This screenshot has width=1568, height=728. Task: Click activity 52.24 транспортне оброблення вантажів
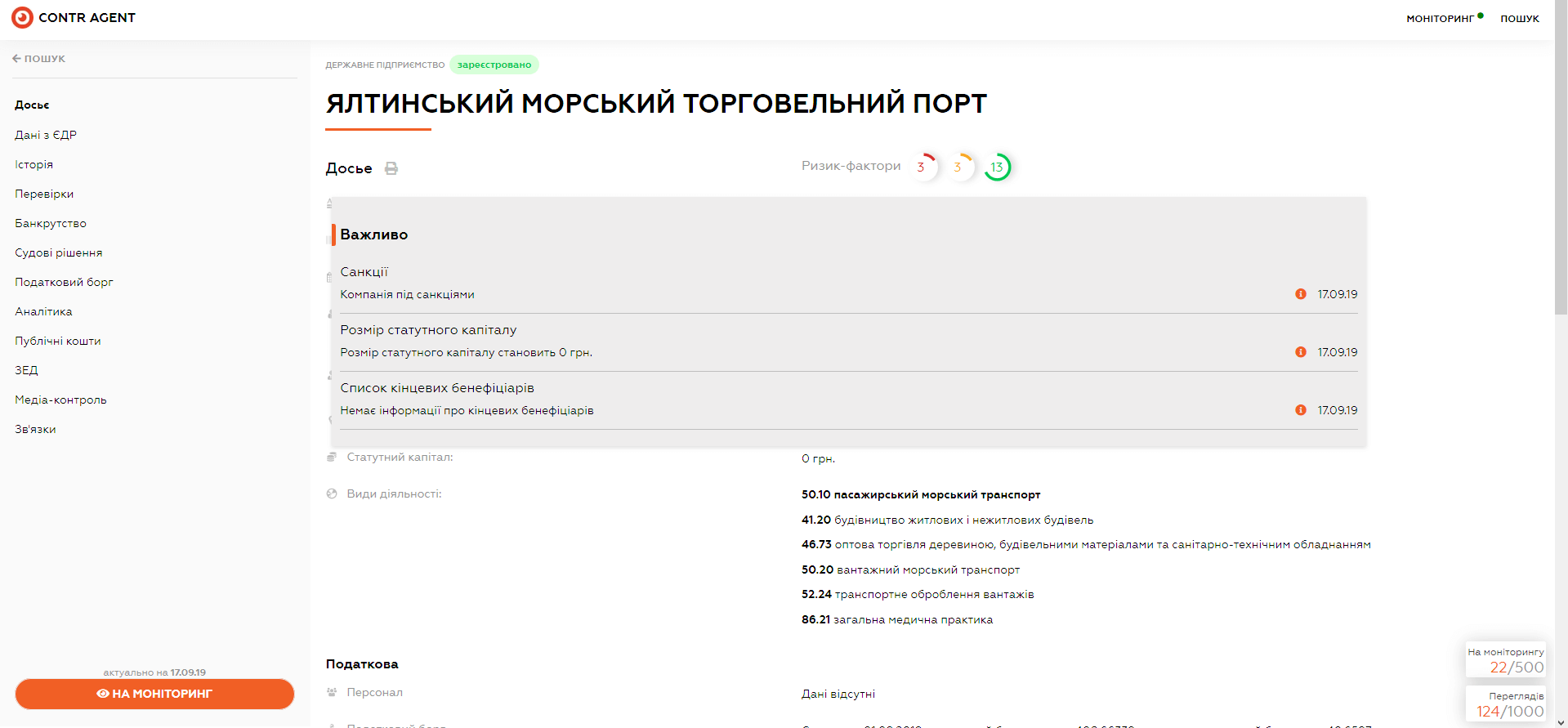click(918, 594)
